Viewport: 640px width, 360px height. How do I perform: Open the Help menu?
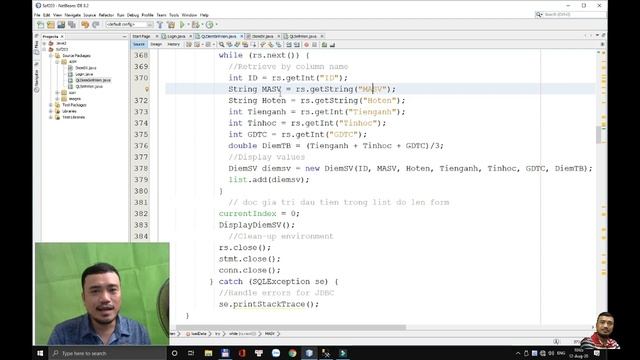point(204,15)
